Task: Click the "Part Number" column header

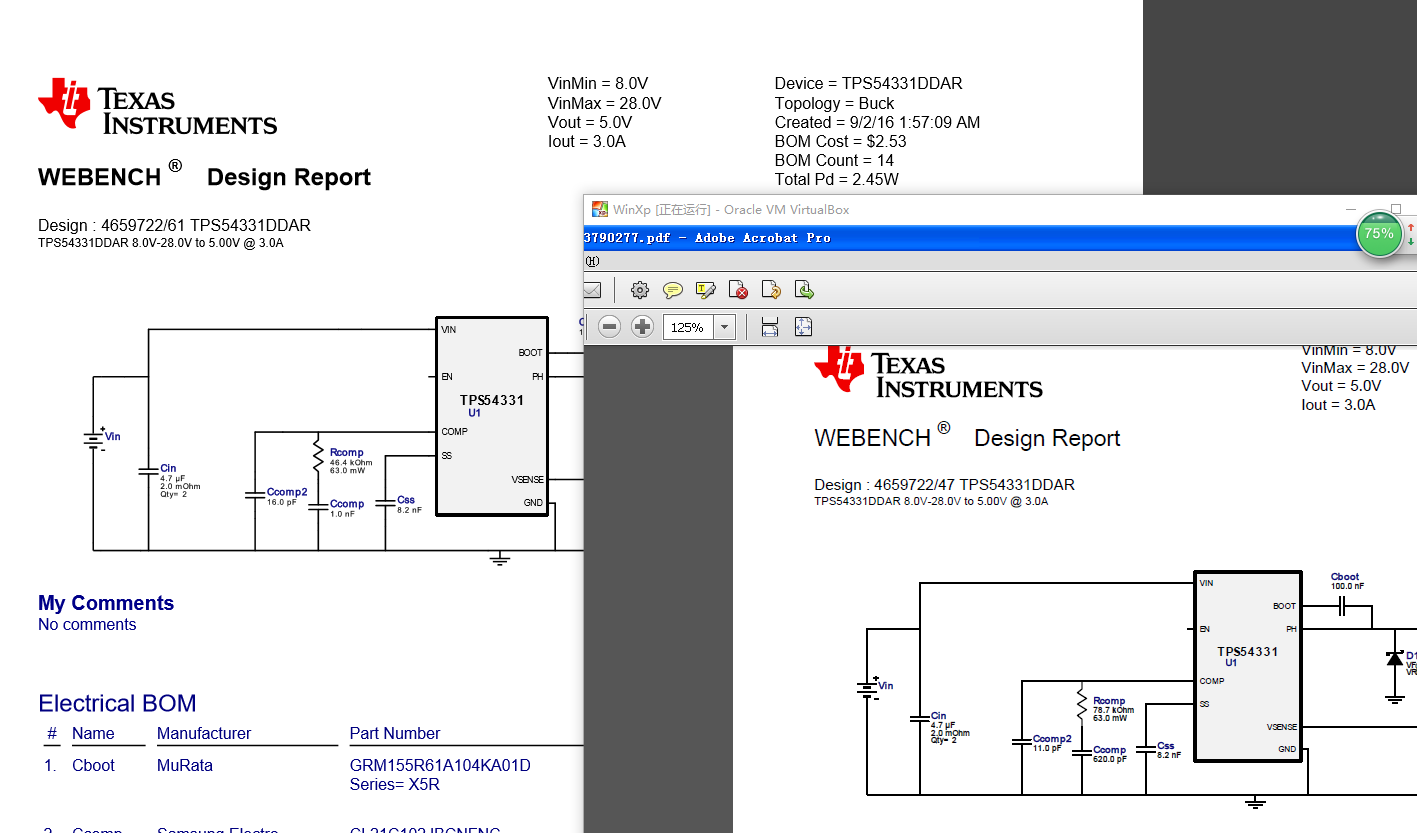Action: click(395, 733)
